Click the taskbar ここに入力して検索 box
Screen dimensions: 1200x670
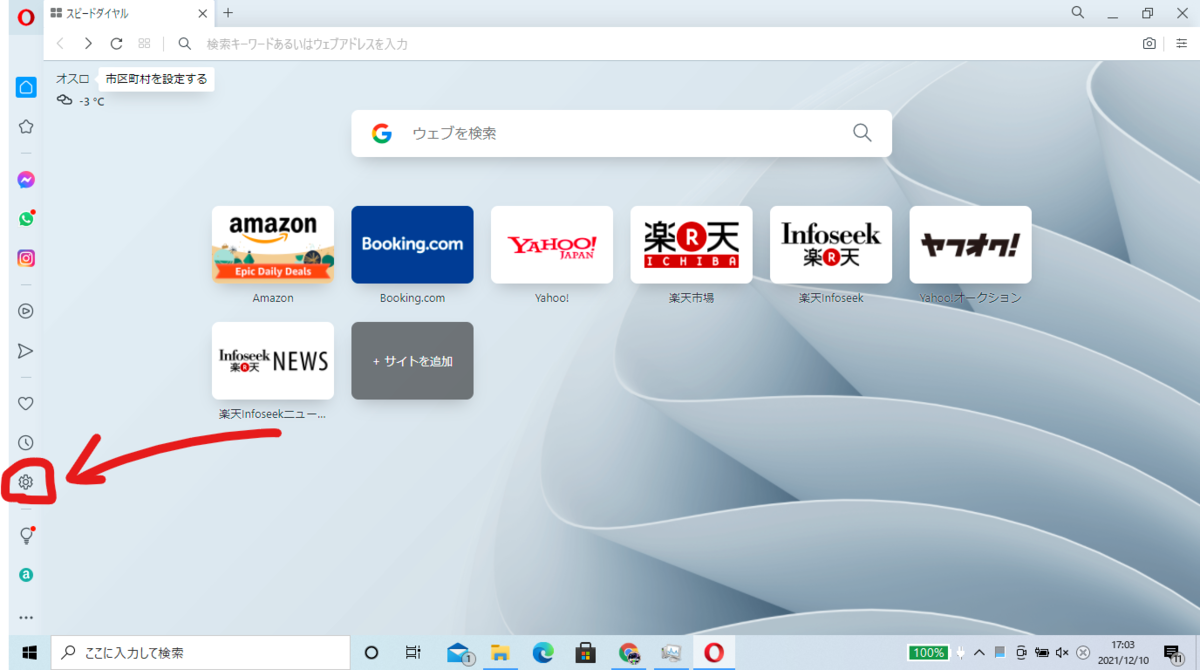198,652
